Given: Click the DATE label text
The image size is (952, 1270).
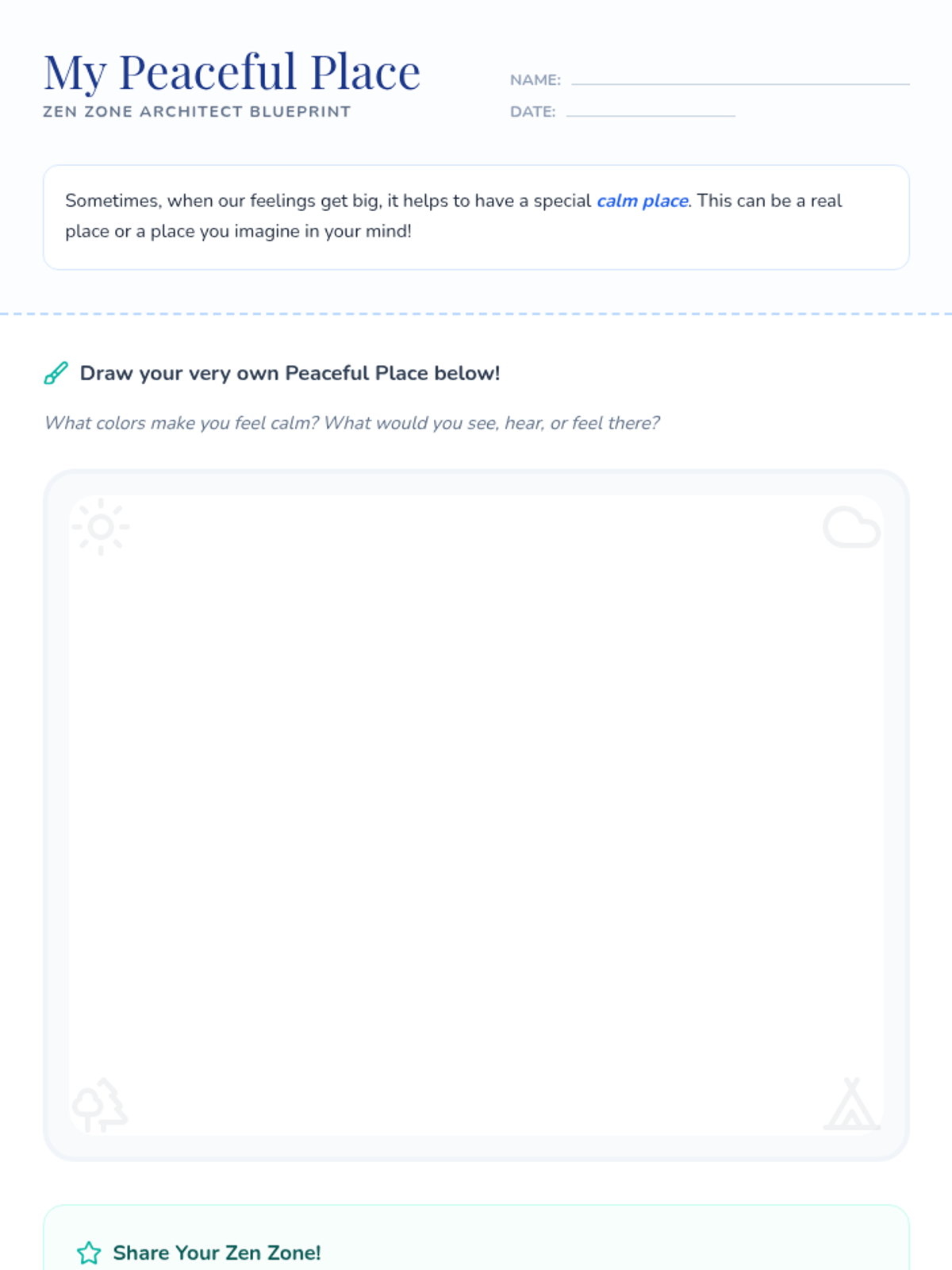Looking at the screenshot, I should point(532,112).
